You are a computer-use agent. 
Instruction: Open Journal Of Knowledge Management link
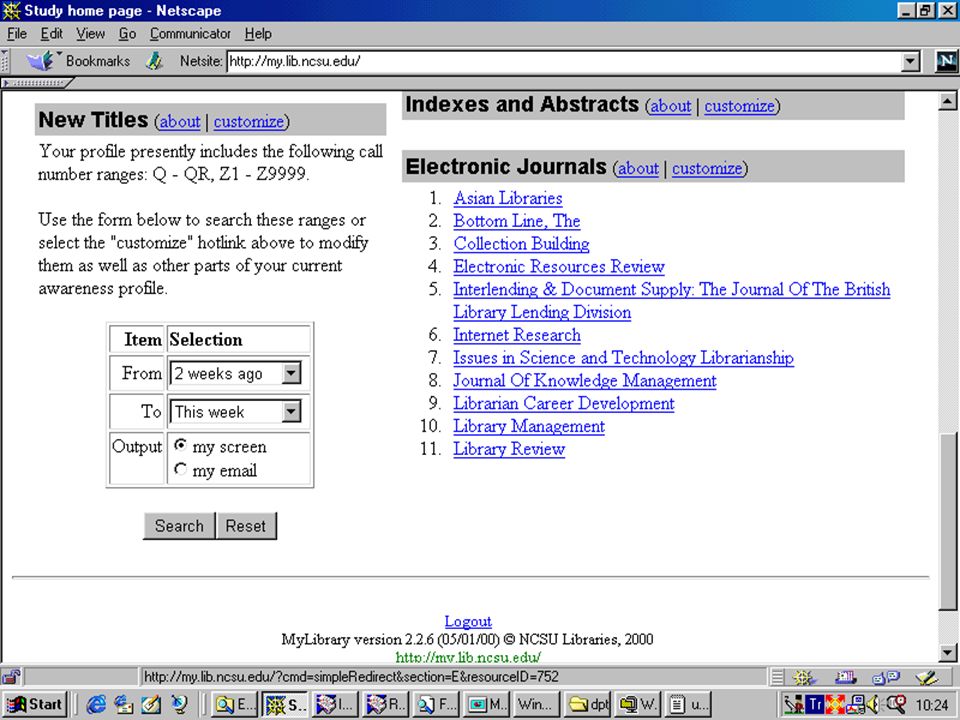tap(585, 381)
